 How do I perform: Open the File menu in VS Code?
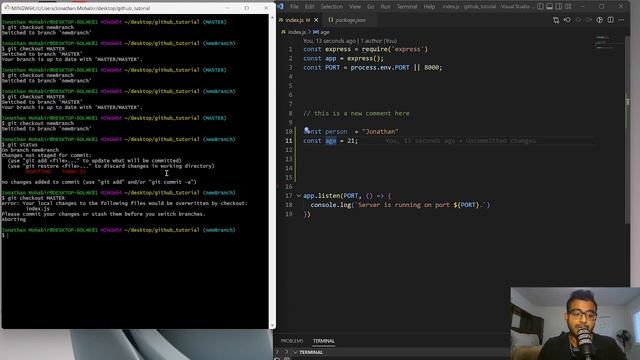294,7
